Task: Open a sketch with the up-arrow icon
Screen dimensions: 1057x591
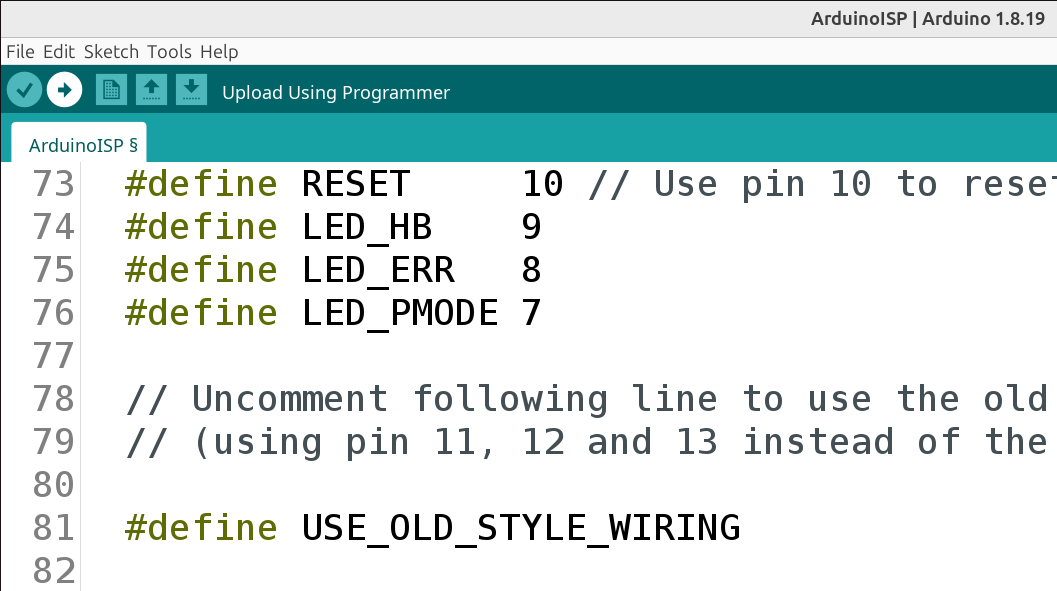Action: pos(151,90)
